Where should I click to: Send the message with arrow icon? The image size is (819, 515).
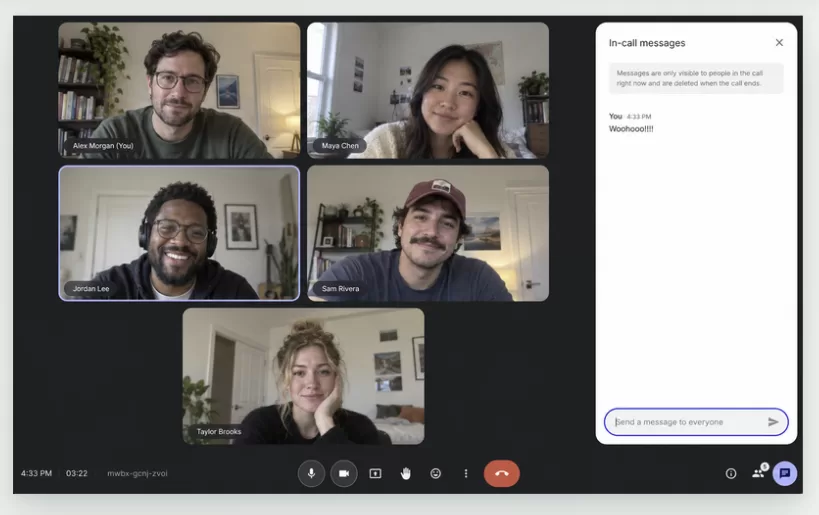pyautogui.click(x=773, y=422)
